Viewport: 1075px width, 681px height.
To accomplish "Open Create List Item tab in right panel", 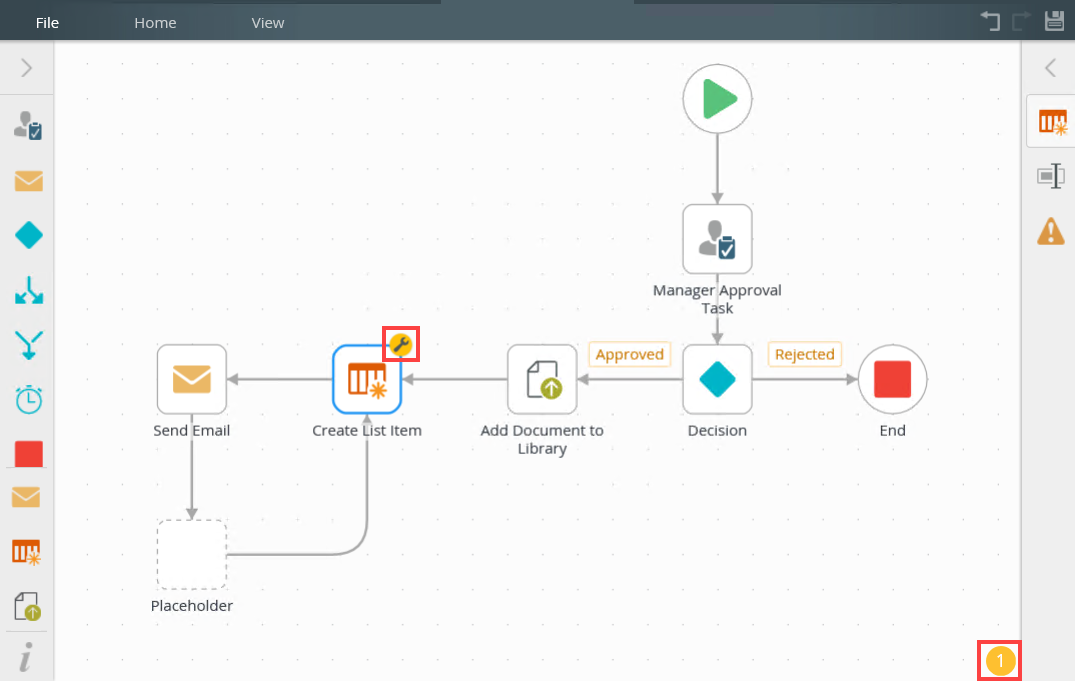I will [1052, 122].
